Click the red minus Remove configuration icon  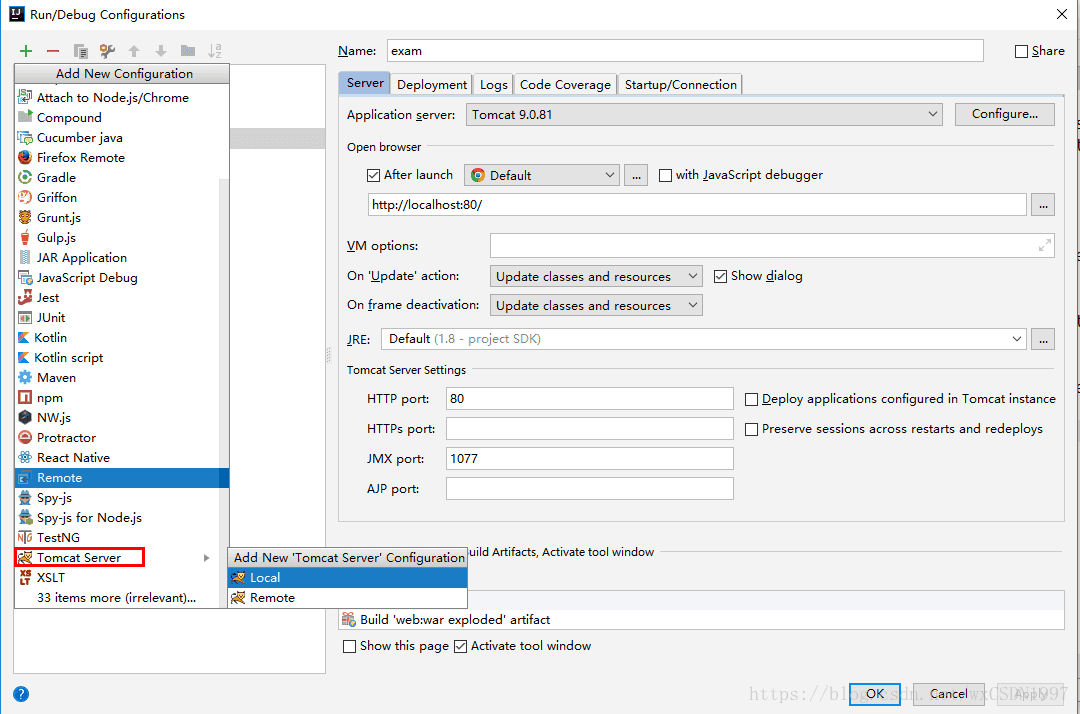[x=53, y=51]
